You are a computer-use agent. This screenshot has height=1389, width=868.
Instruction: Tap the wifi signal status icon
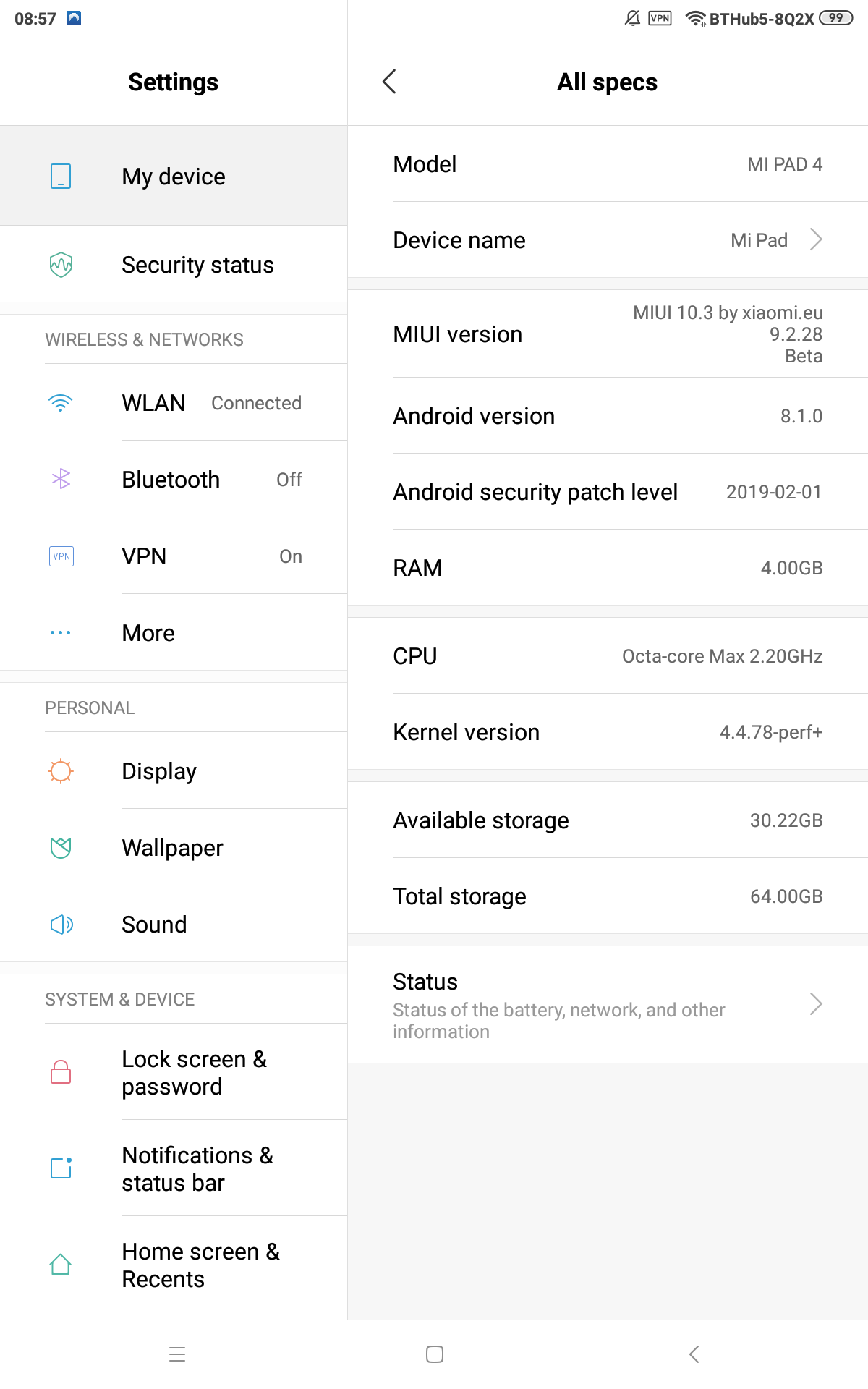click(696, 18)
